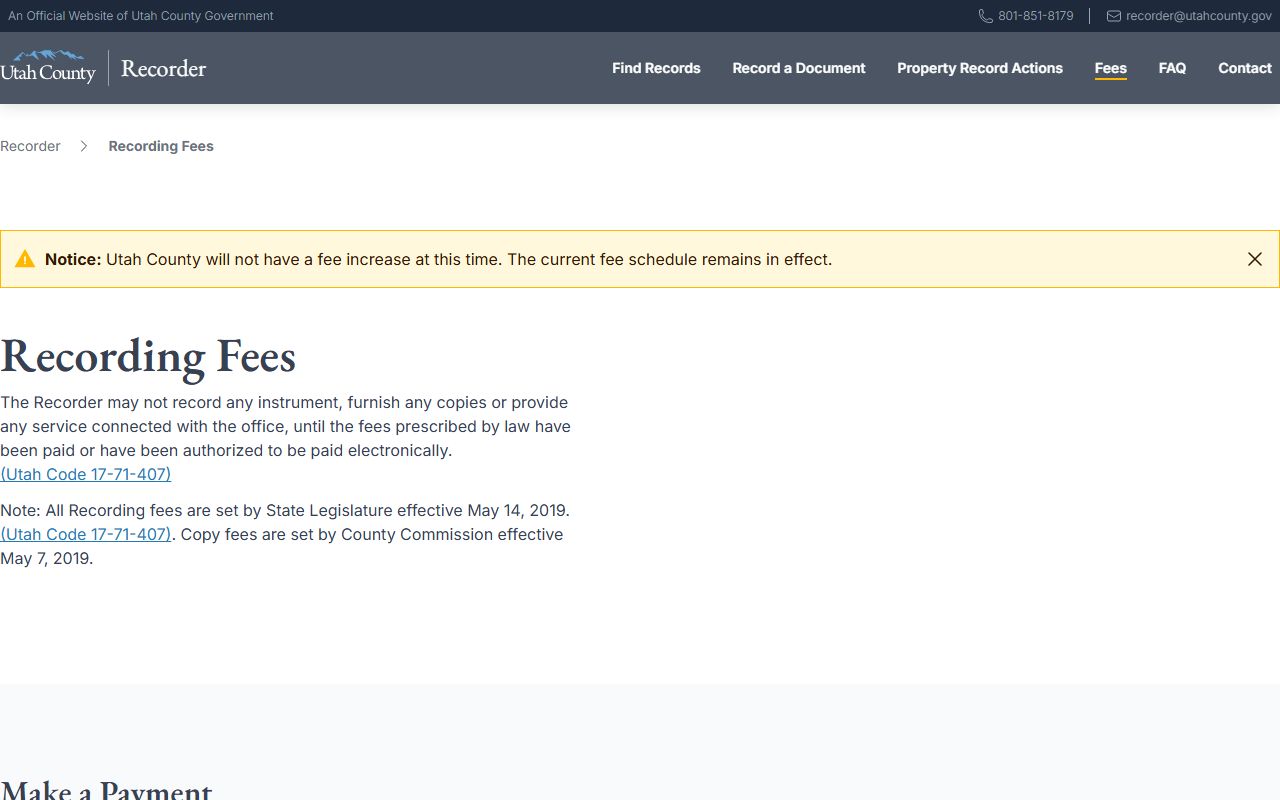Click the Recorder site title

164,68
